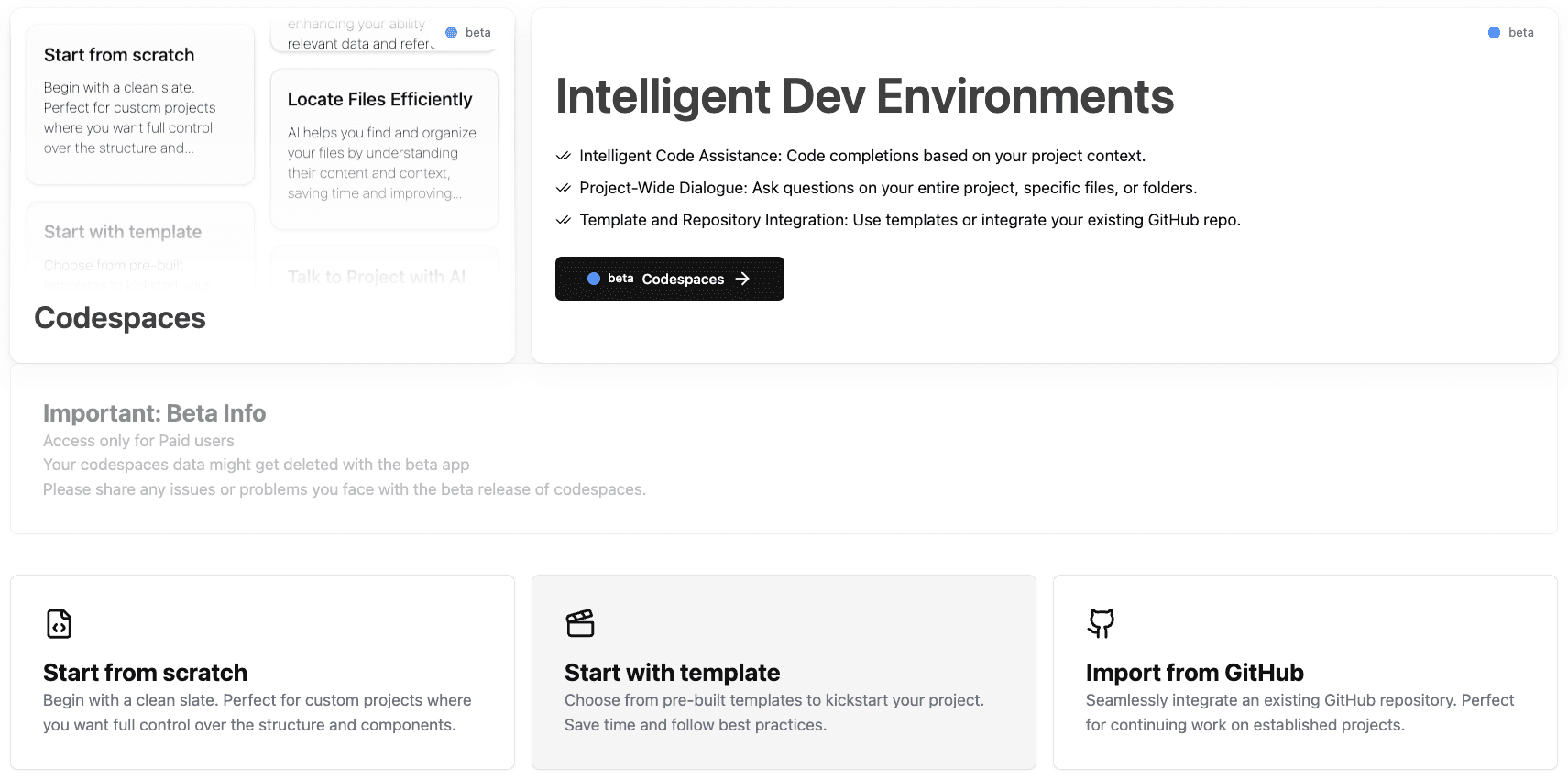The width and height of the screenshot is (1568, 779).
Task: Click the faded Talk to Project with AI card
Action: (x=384, y=269)
